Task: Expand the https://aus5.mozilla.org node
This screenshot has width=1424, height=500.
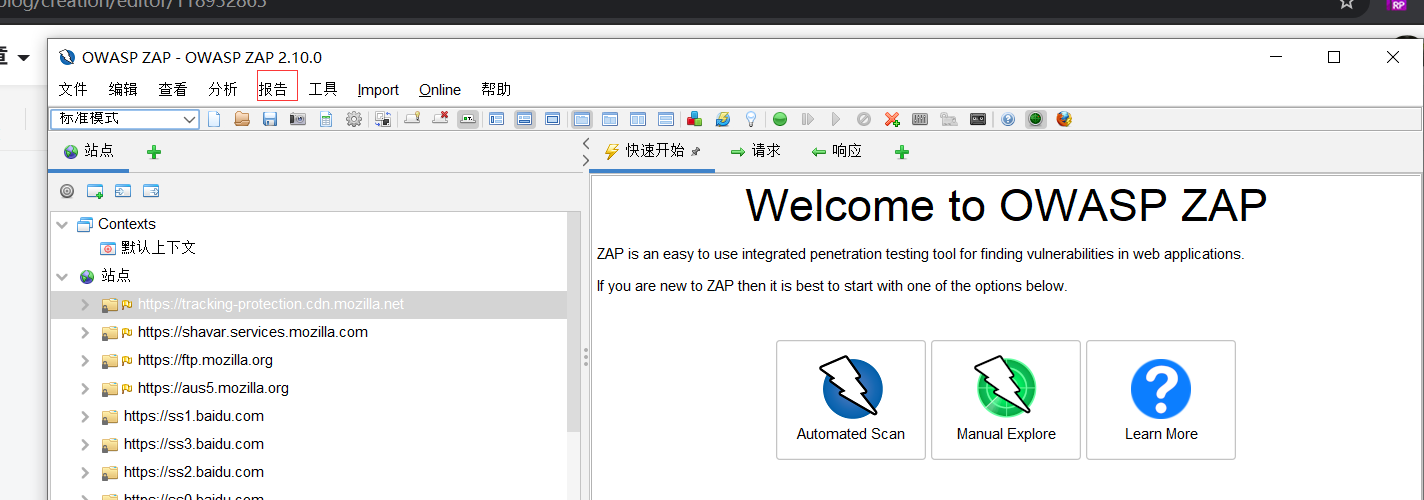Action: 86,388
